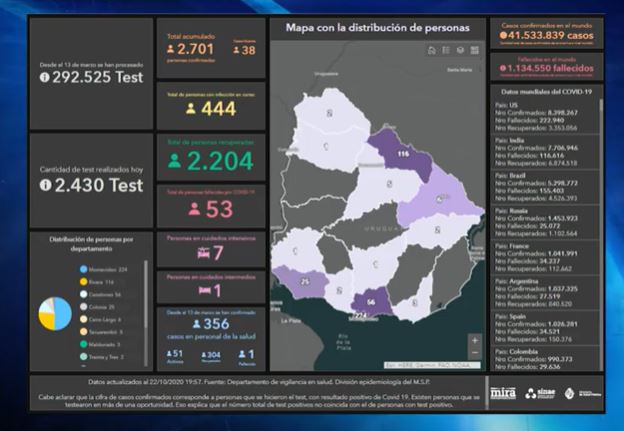Screen dimensions: 624x431
Task: Click the department legend scrollbar
Action: (x=147, y=300)
